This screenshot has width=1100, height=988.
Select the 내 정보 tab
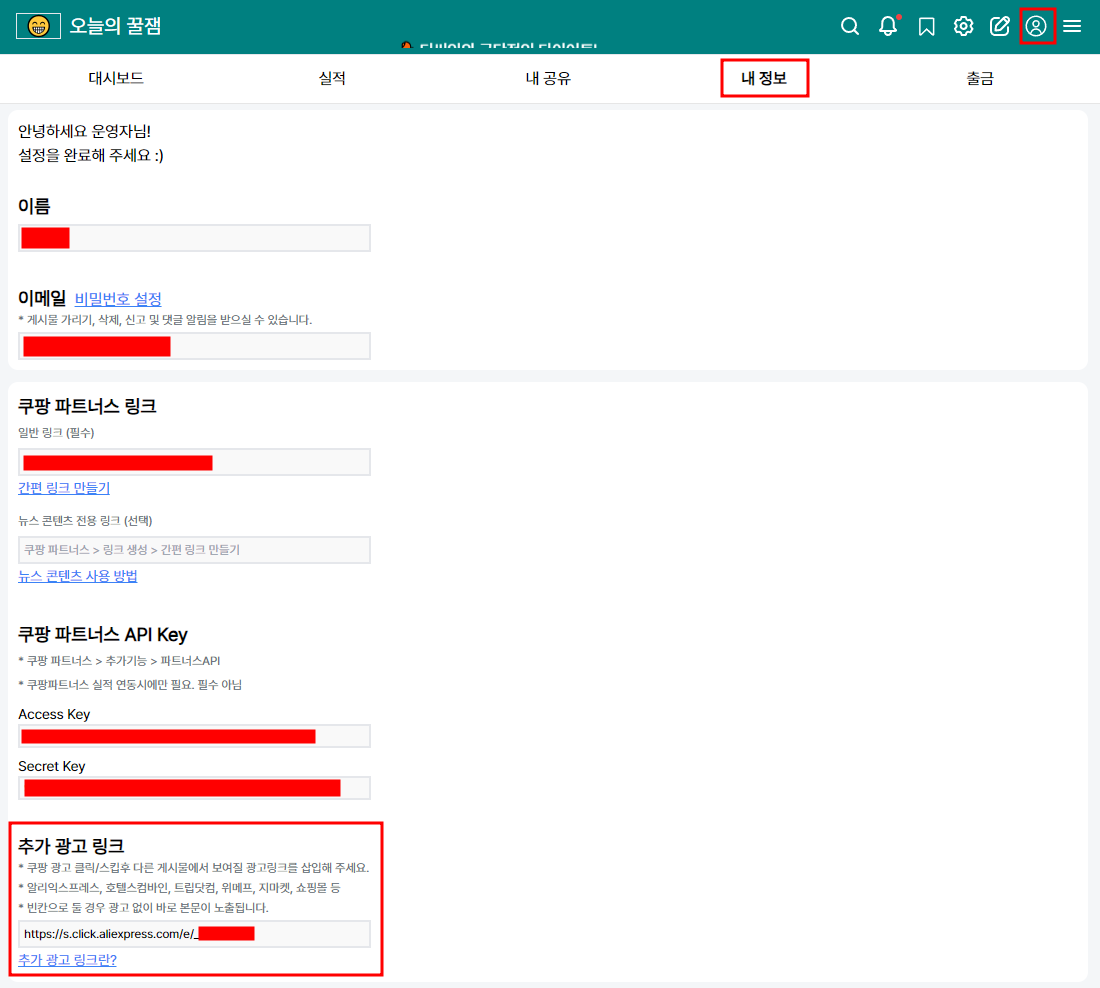click(x=764, y=79)
